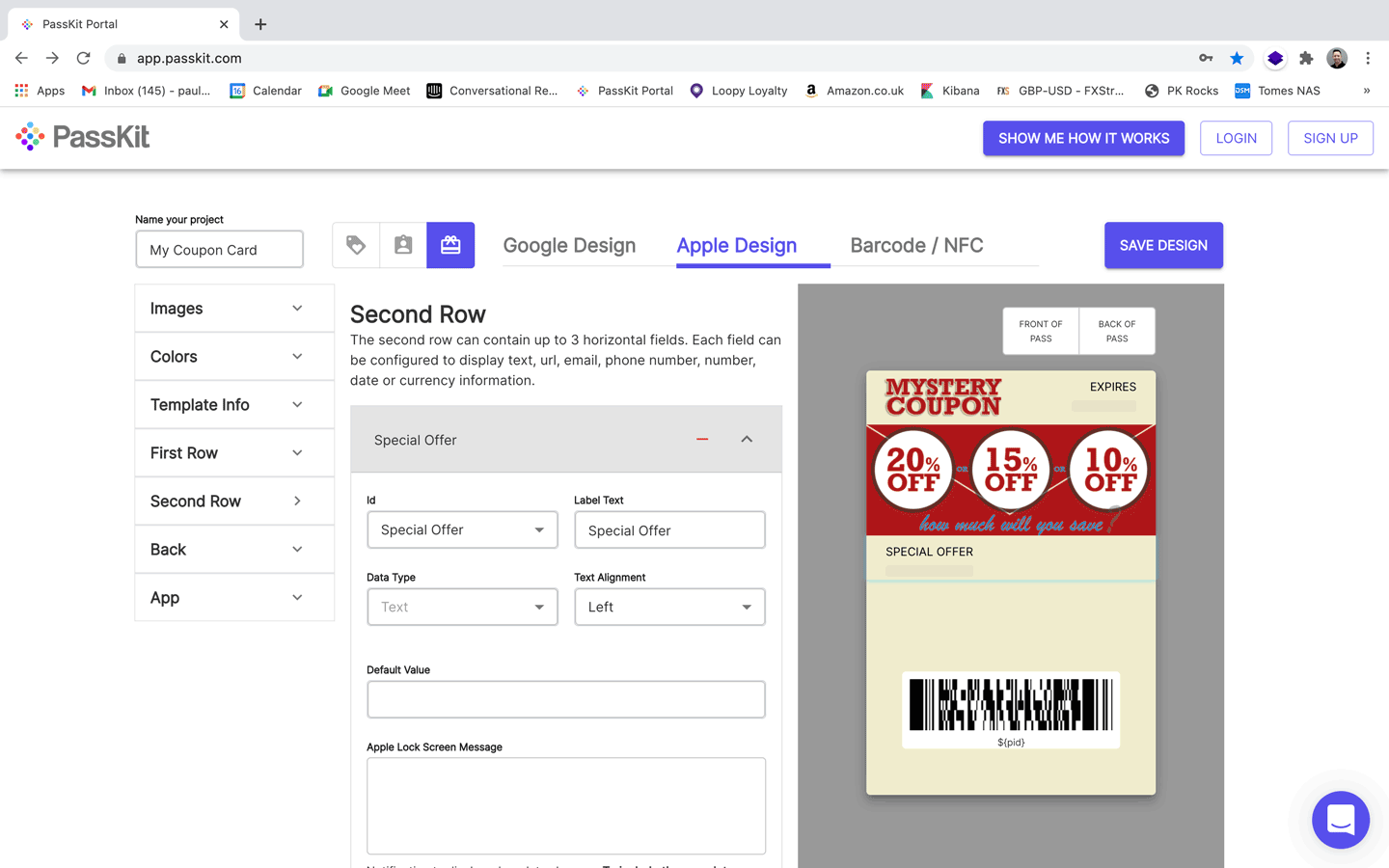Expand the Template Info section
1389x868 pixels.
[x=234, y=405]
